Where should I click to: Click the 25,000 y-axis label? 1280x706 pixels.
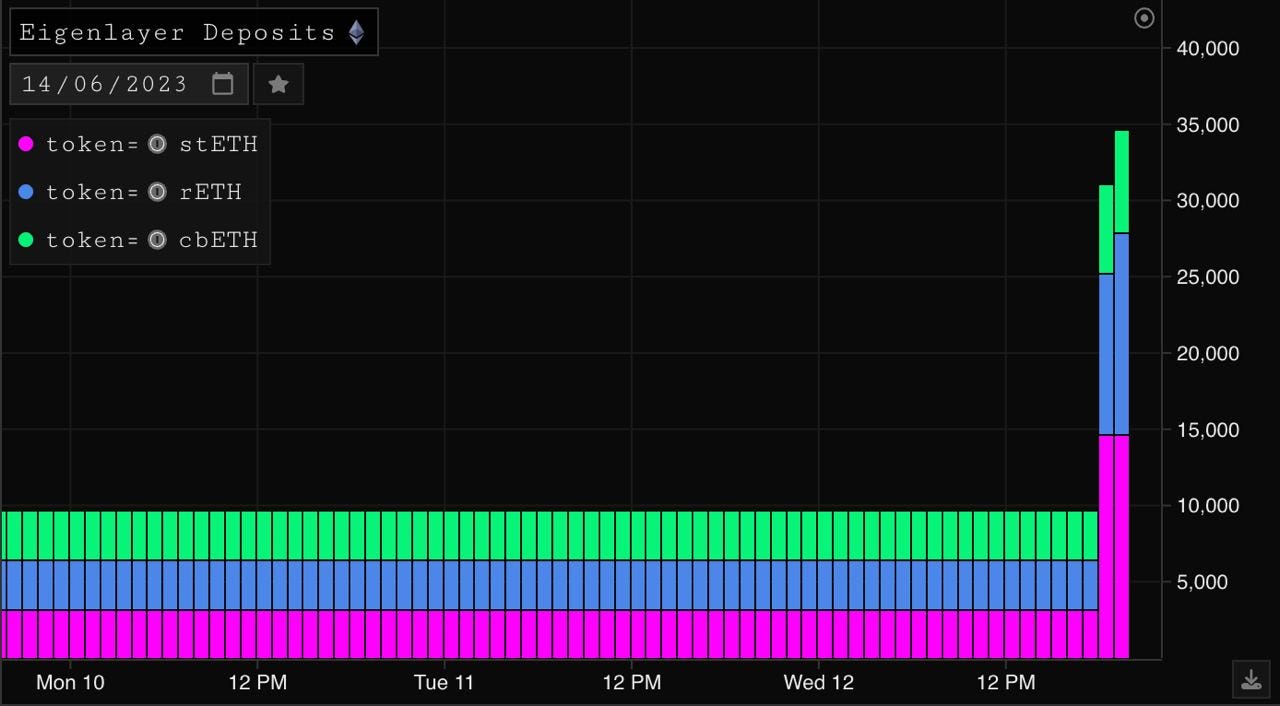(1207, 277)
